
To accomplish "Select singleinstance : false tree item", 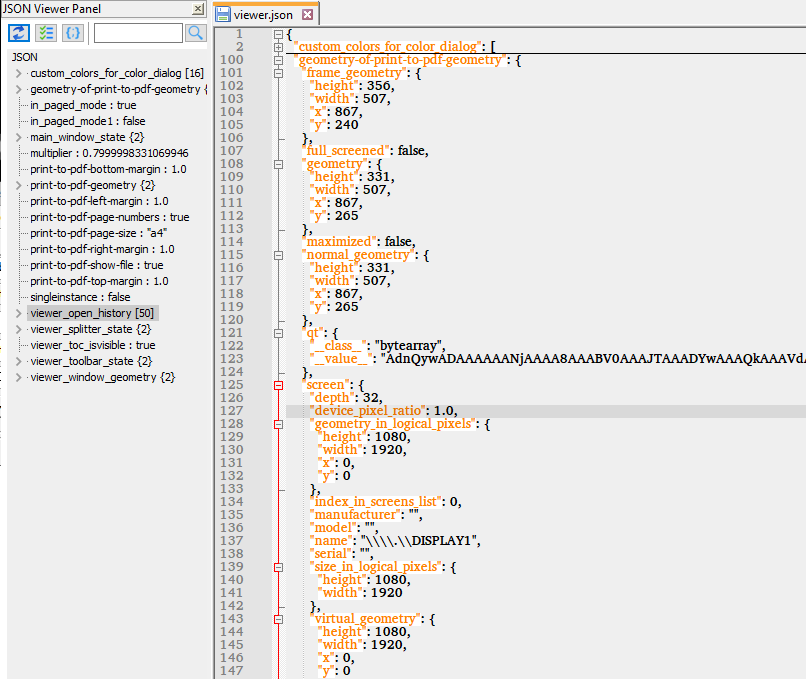I will [80, 297].
